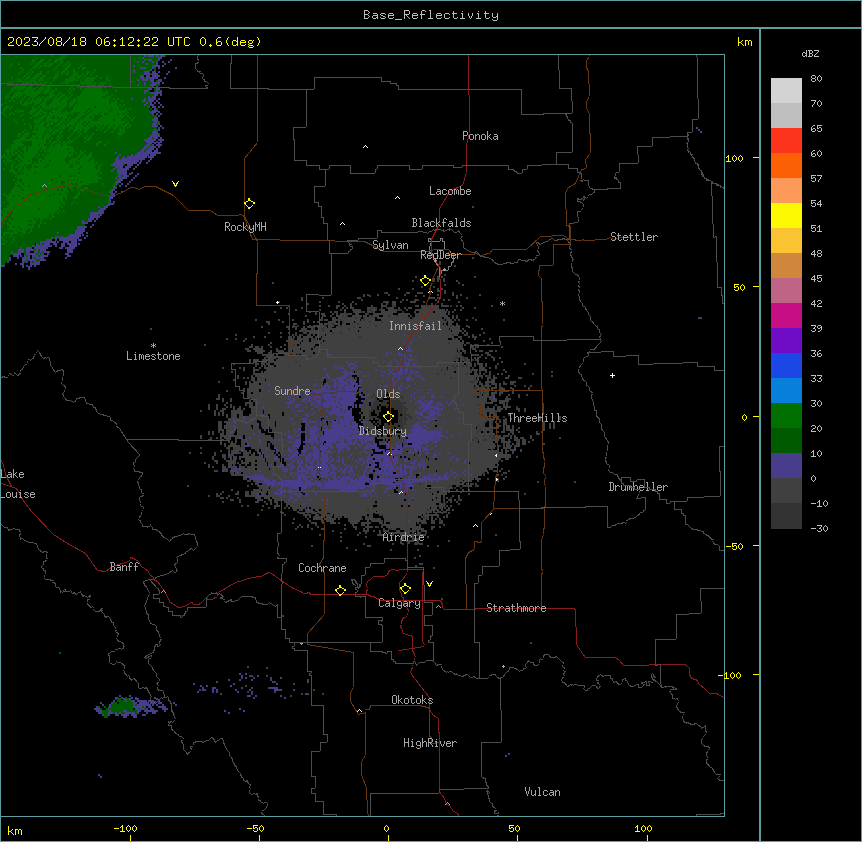Click the blue 36-33 dBZ legend swatch
The image size is (862, 842).
(786, 365)
